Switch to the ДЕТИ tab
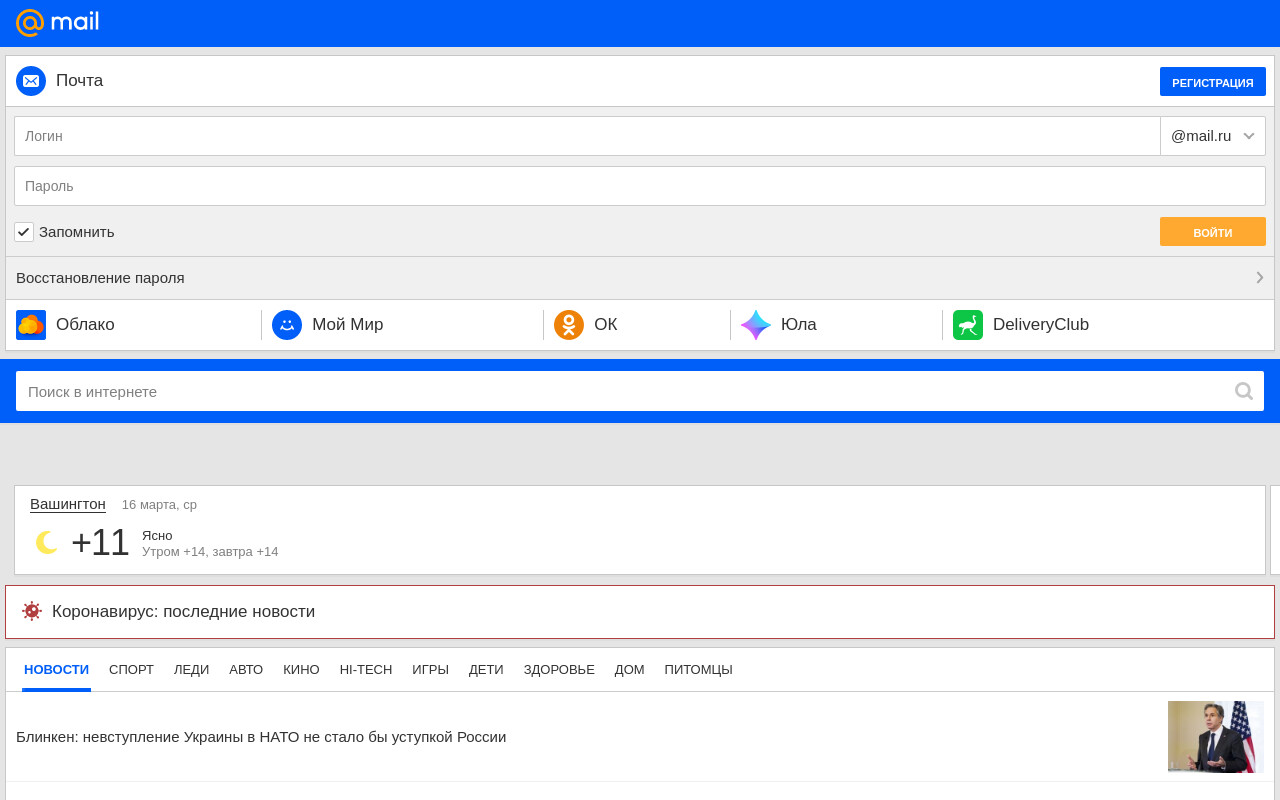 [x=486, y=670]
